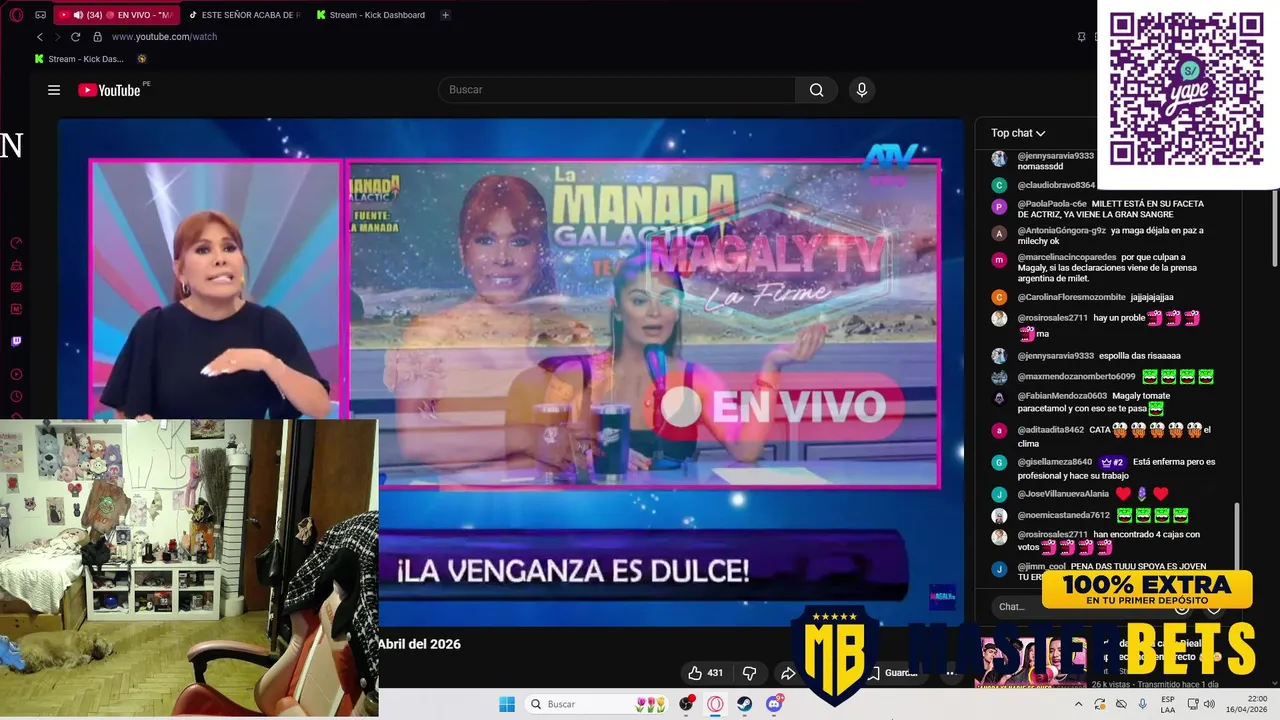Share the video
The width and height of the screenshot is (1280, 720).
click(x=787, y=673)
